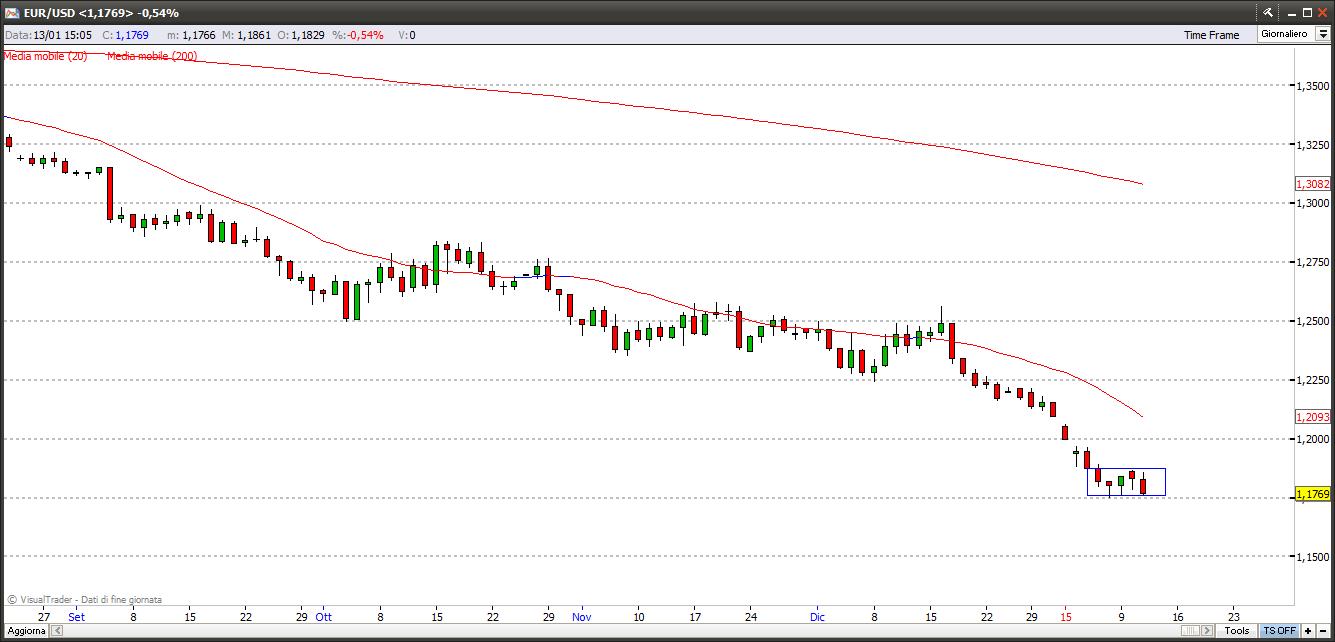Toggle the TS OFF button
1335x642 pixels.
point(1279,631)
